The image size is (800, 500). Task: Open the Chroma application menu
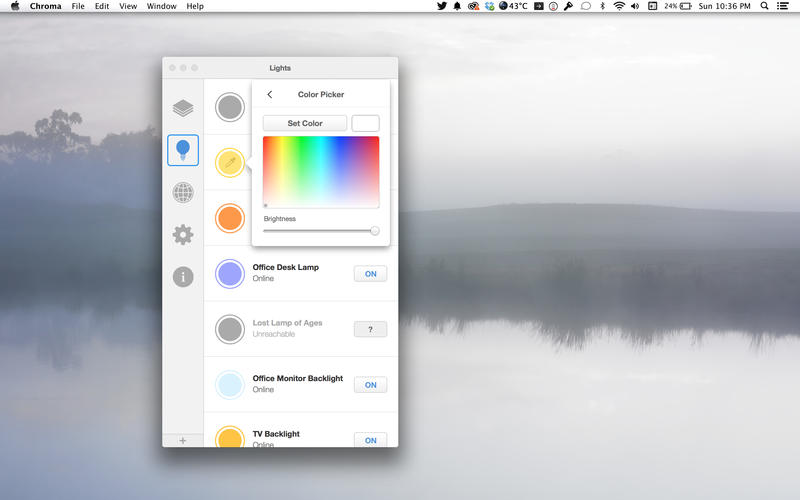(x=45, y=6)
